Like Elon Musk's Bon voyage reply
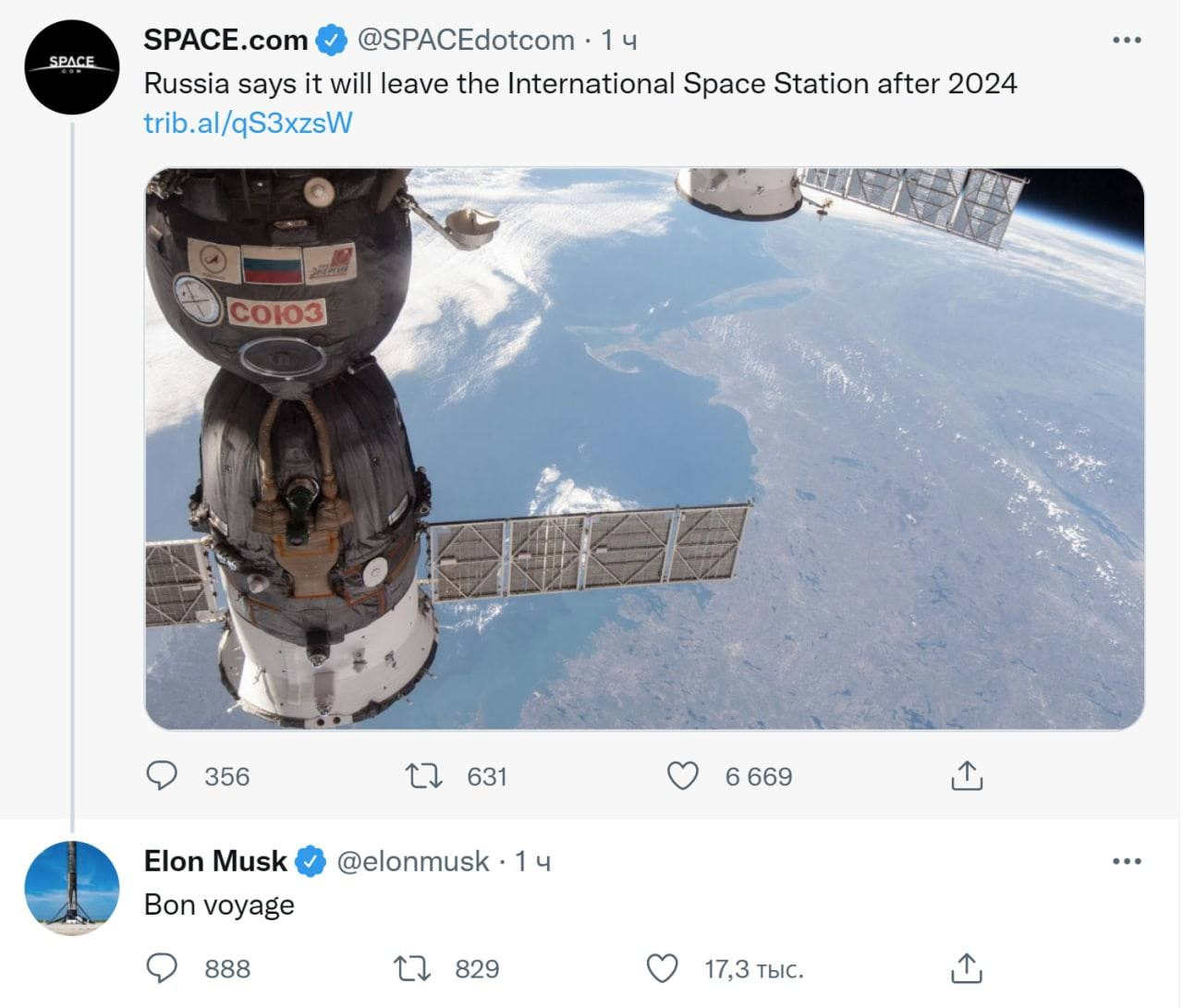 tap(662, 968)
